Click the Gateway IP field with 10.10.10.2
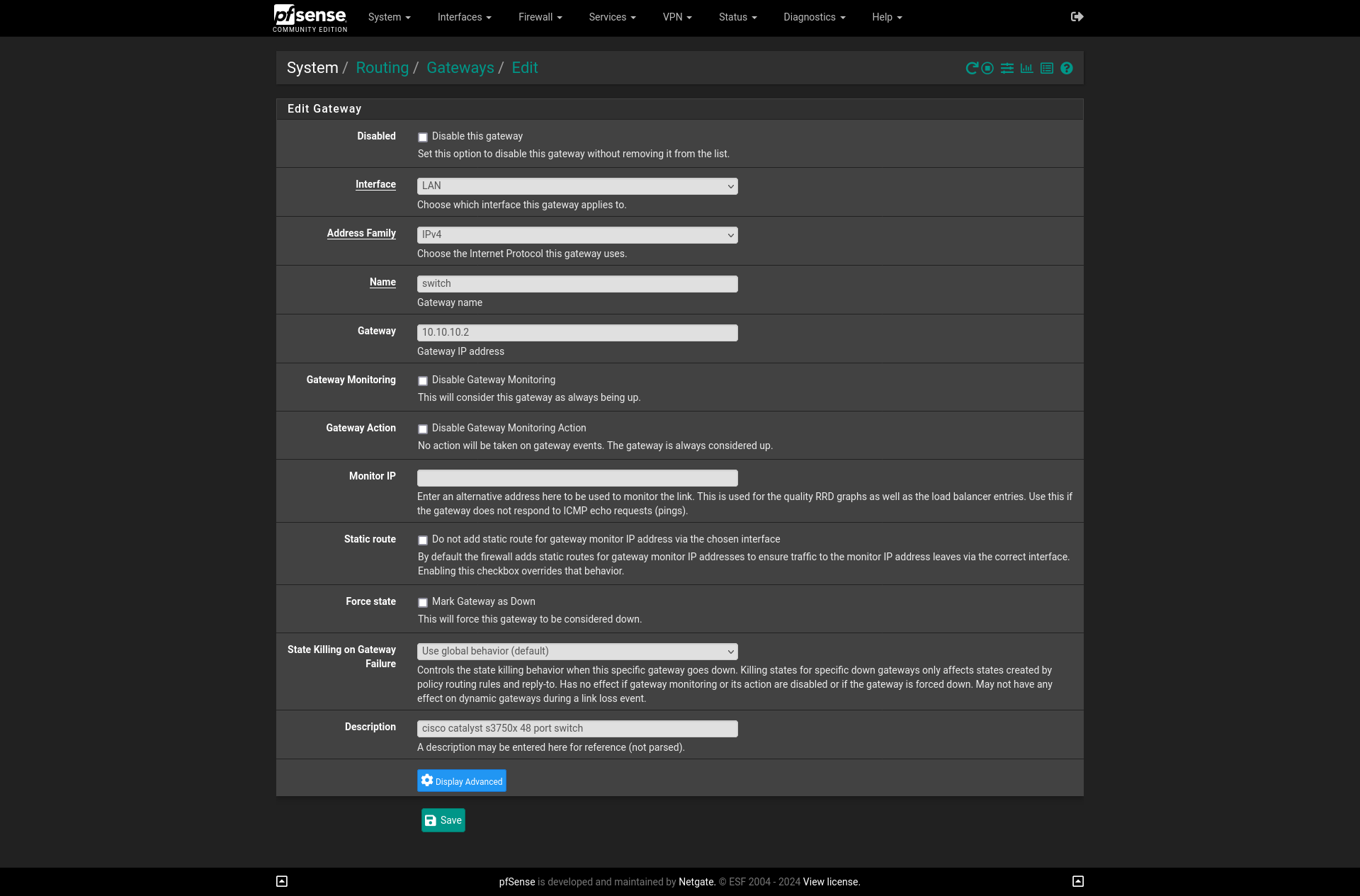This screenshot has height=896, width=1360. tap(577, 333)
